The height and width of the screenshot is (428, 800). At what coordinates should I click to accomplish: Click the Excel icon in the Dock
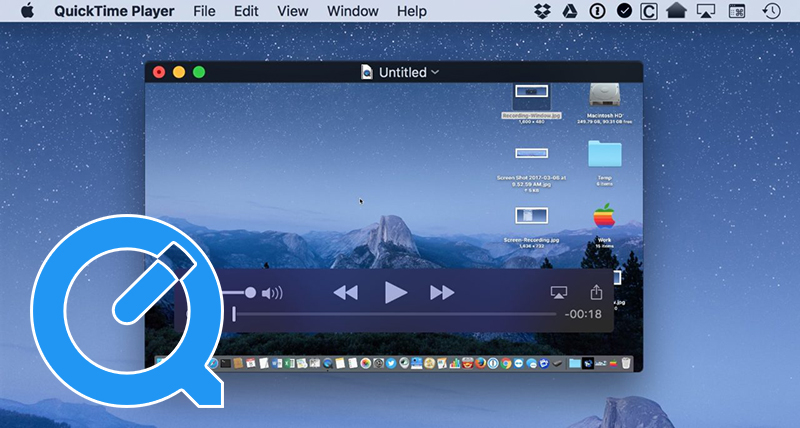[289, 363]
